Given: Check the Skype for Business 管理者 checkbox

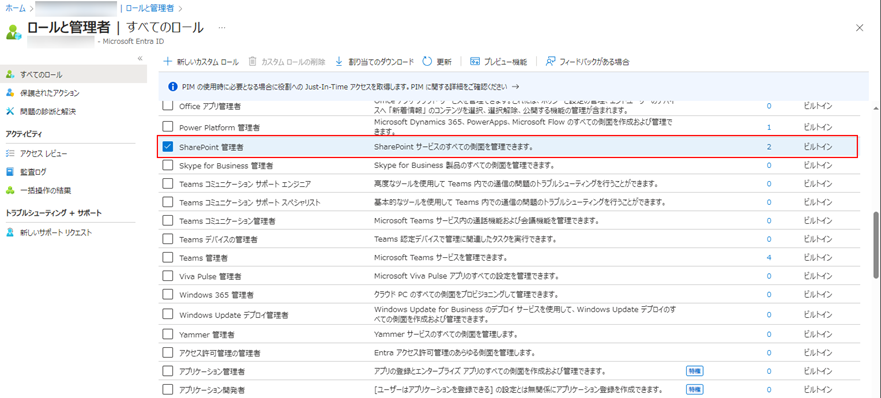Looking at the screenshot, I should [167, 166].
